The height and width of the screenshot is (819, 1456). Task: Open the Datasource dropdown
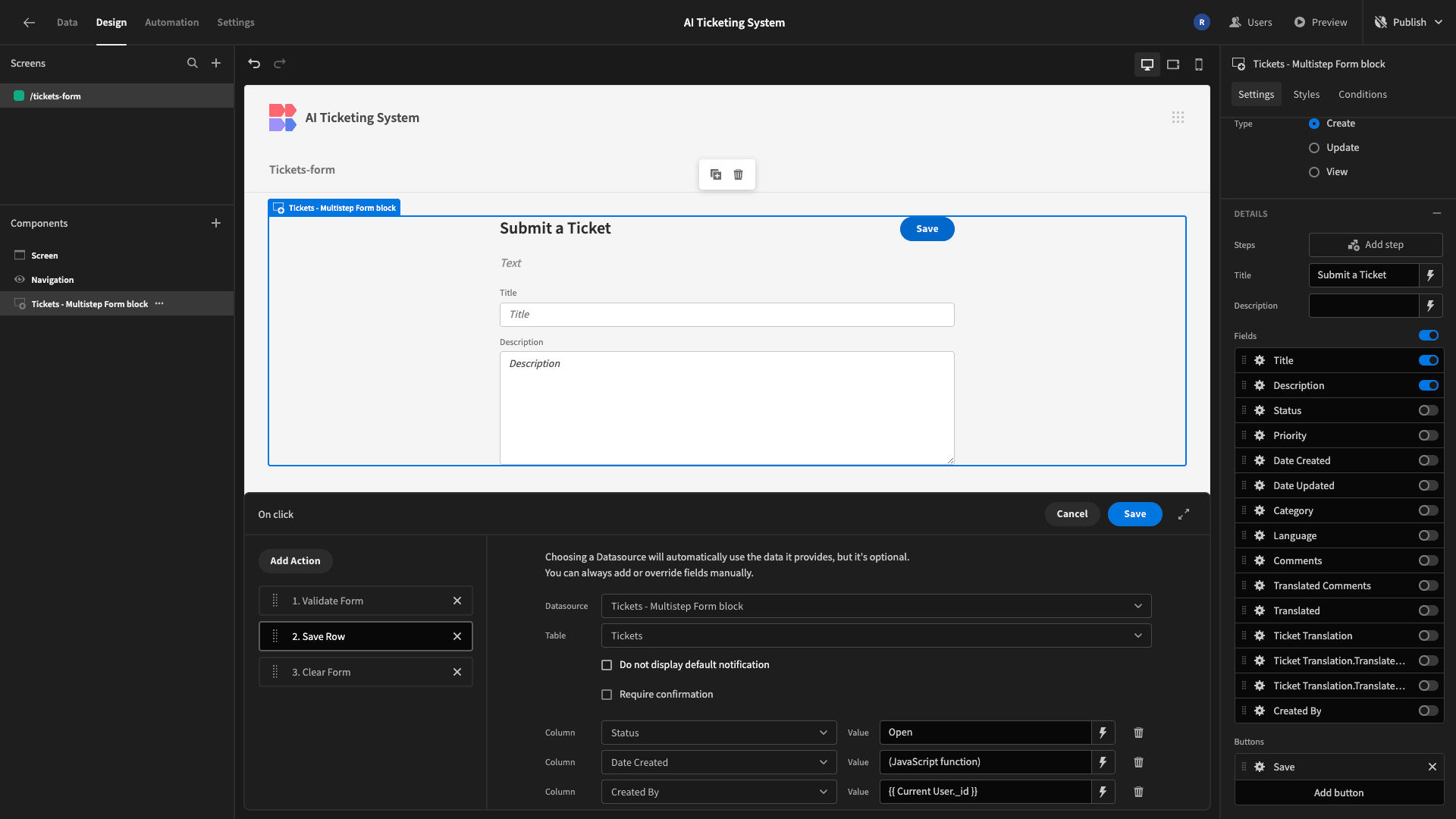(876, 606)
